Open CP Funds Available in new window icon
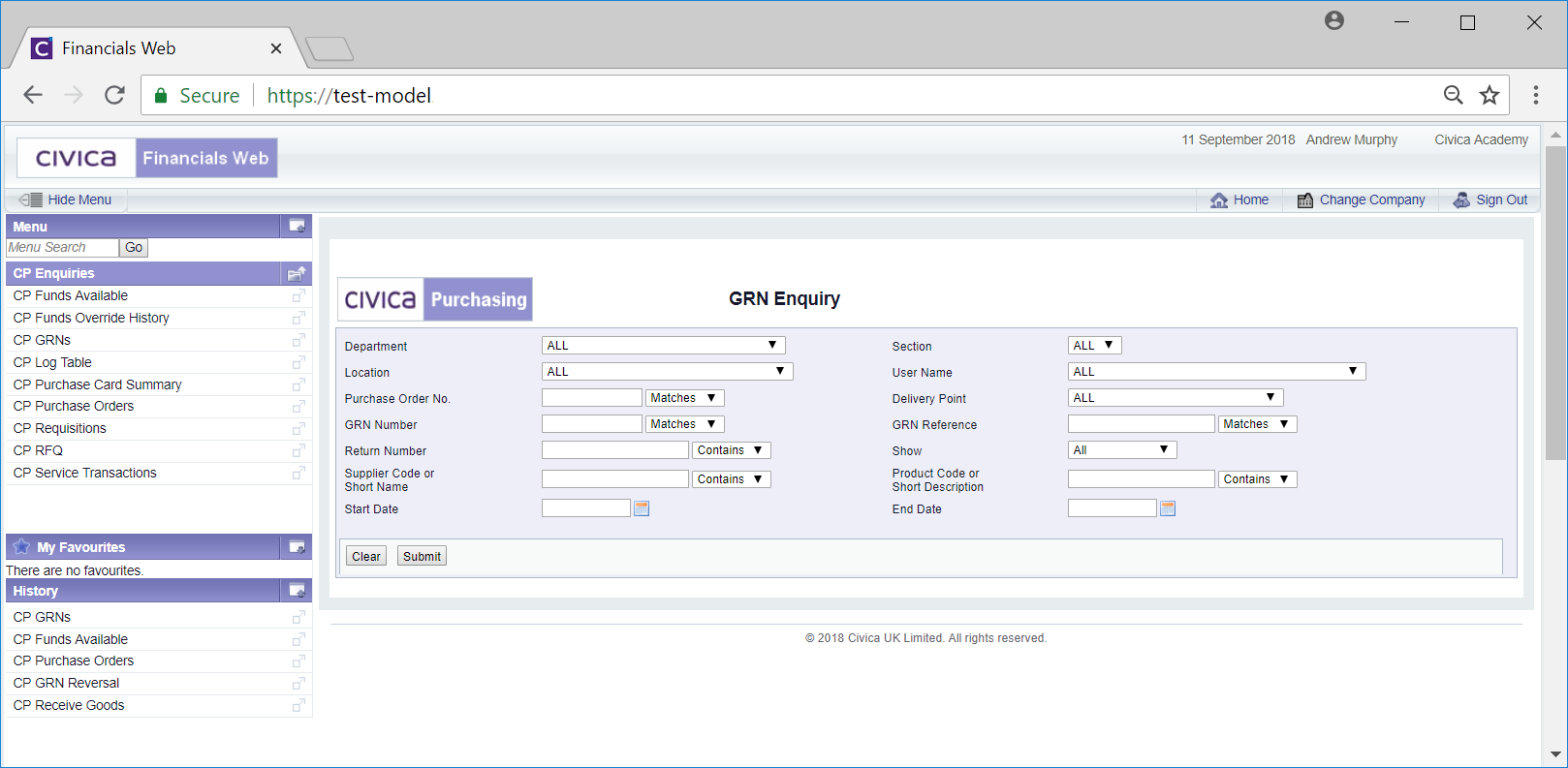The width and height of the screenshot is (1568, 768). (x=298, y=296)
